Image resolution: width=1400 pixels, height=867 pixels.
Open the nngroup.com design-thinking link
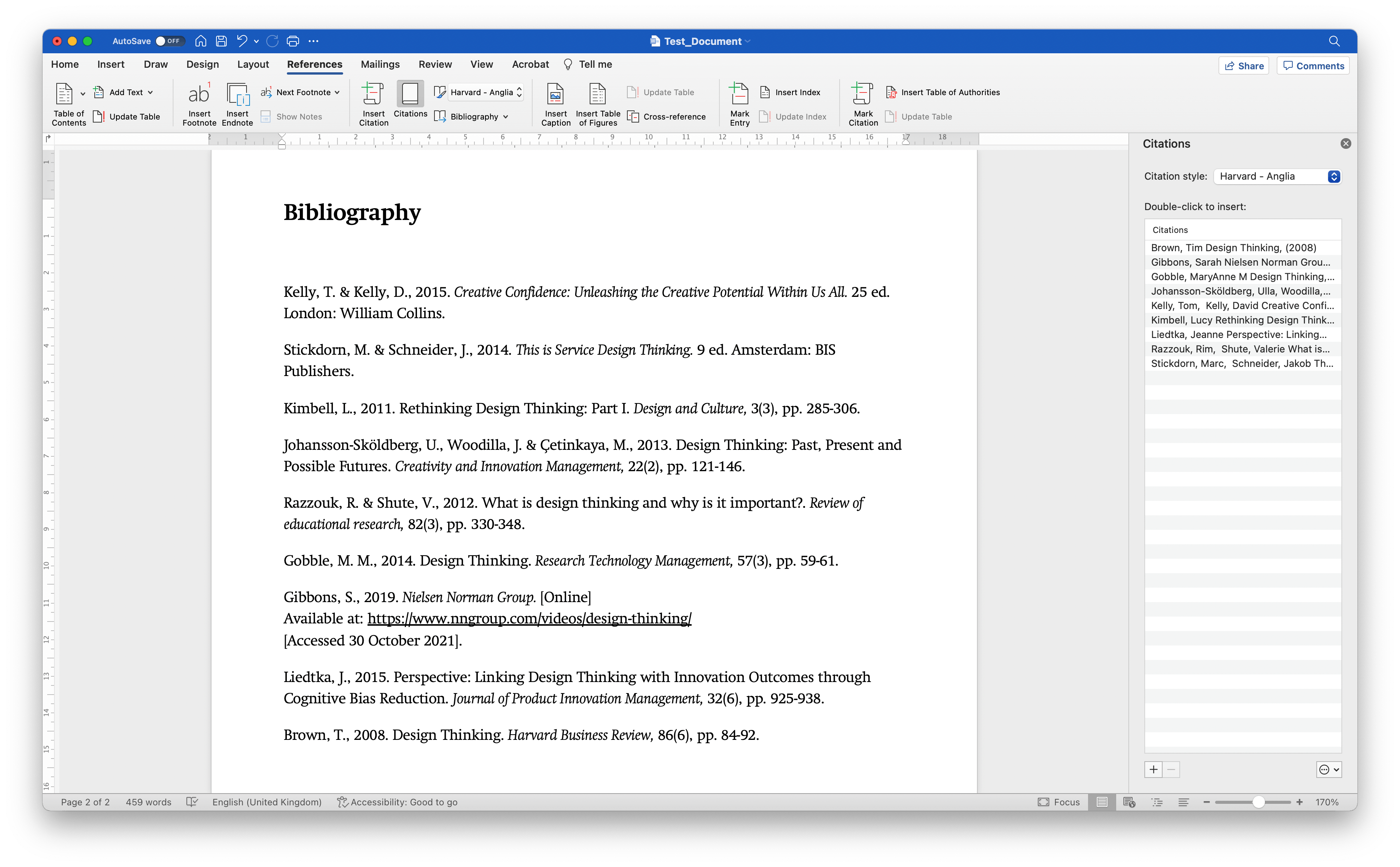[x=529, y=619]
